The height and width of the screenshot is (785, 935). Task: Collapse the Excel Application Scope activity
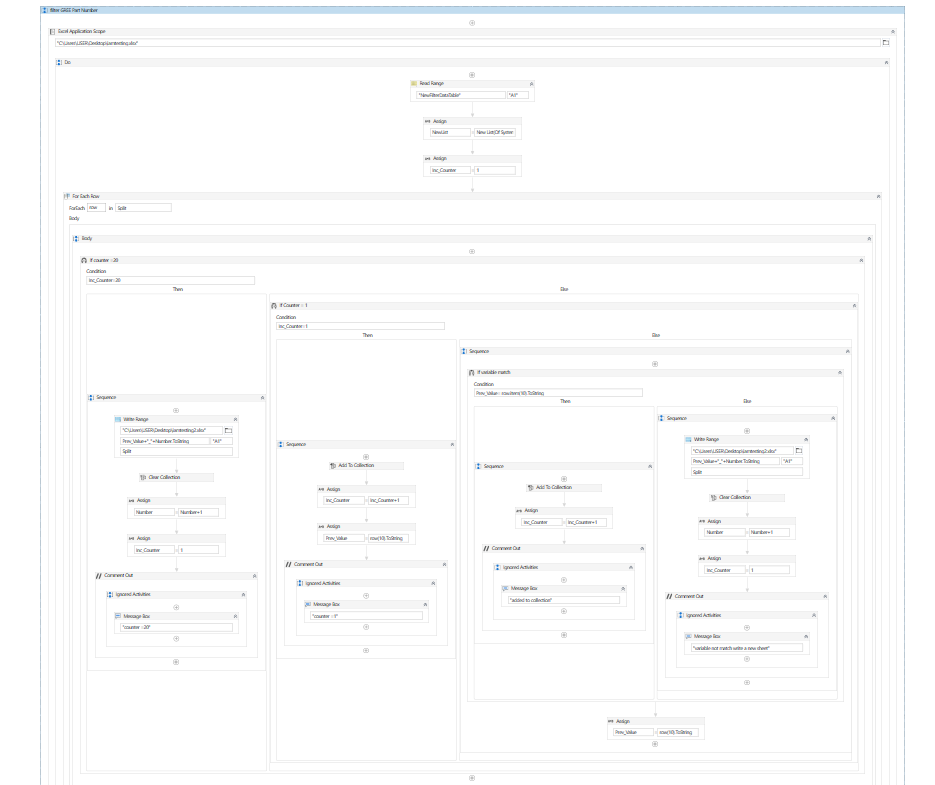tap(893, 32)
